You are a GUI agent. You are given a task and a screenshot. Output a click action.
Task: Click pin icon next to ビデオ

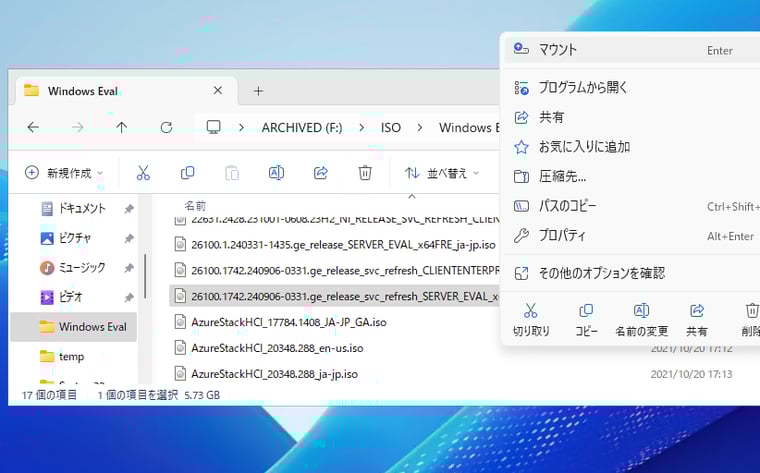coord(129,298)
